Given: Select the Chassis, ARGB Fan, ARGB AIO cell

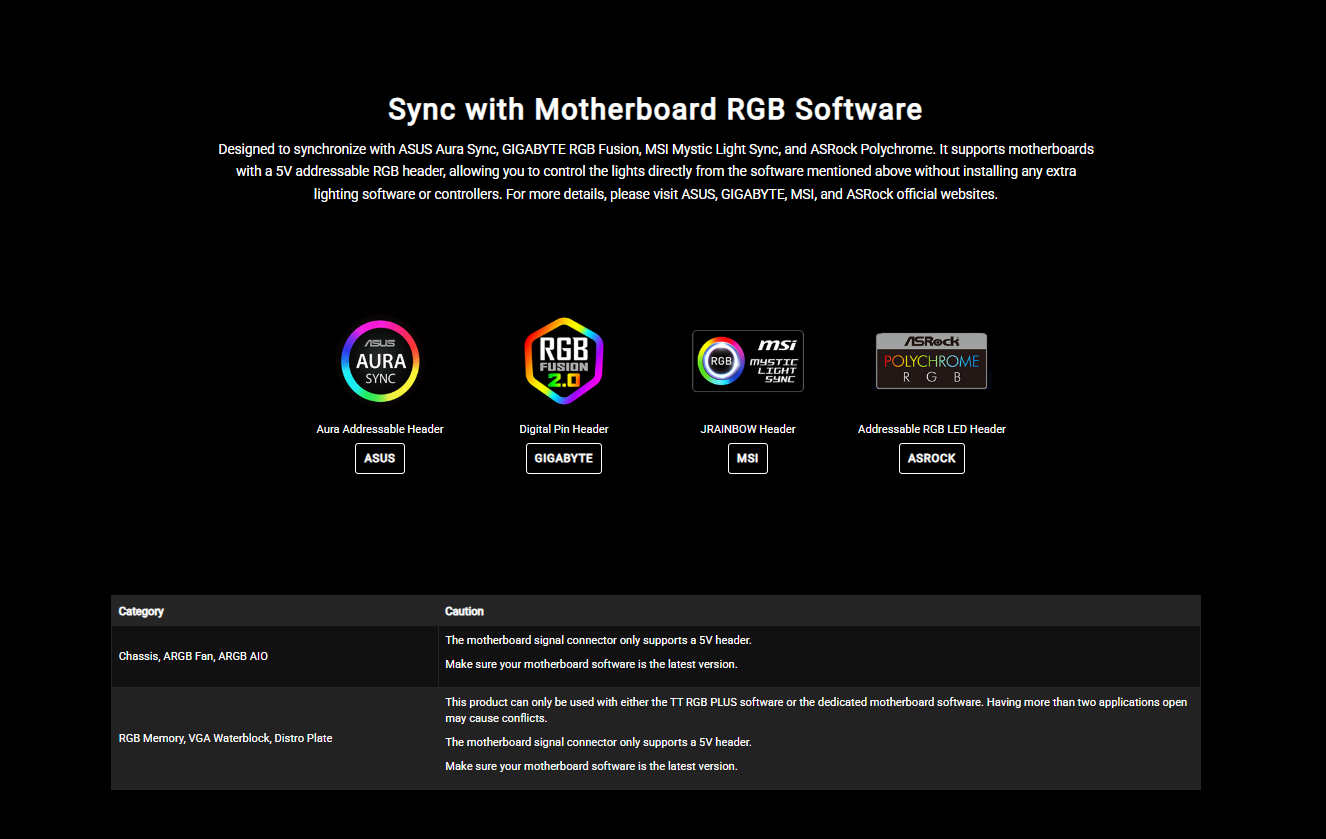Looking at the screenshot, I should point(193,656).
